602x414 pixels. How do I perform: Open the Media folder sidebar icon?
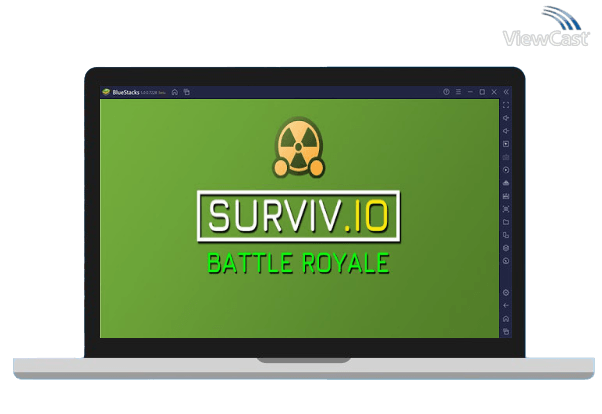pos(506,222)
